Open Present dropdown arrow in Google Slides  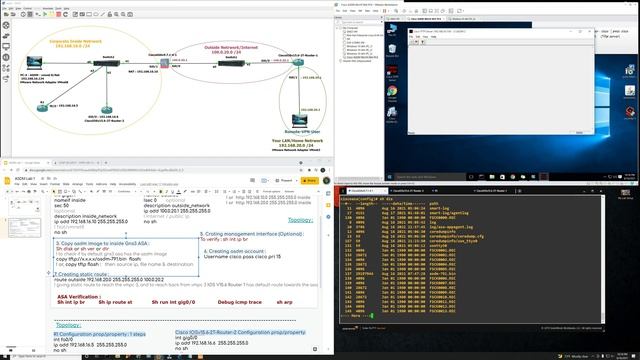point(297,180)
